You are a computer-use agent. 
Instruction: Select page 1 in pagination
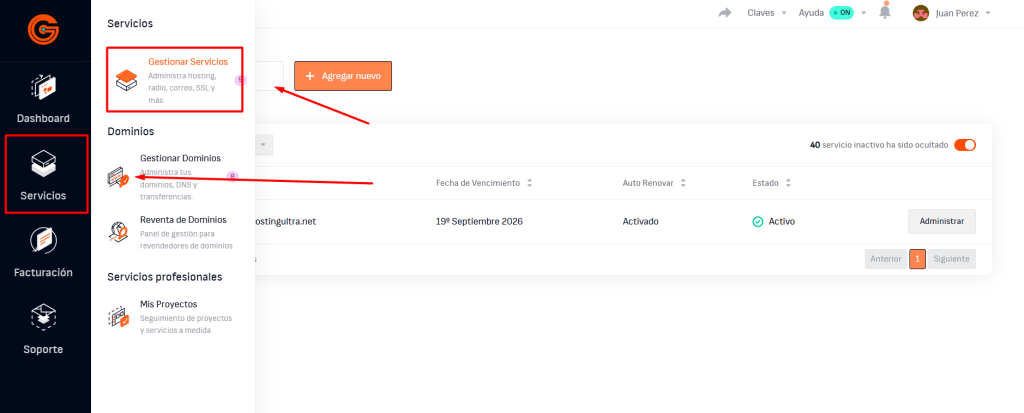[917, 259]
